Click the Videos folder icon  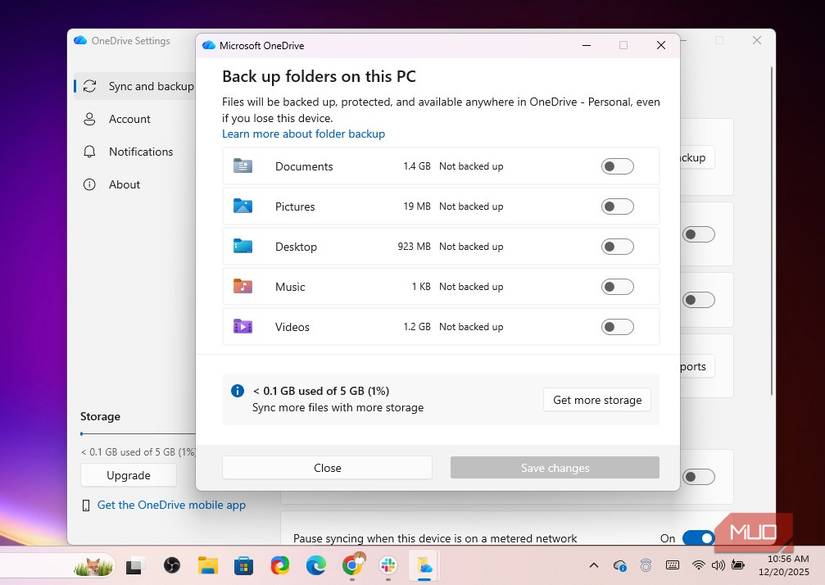pyautogui.click(x=243, y=326)
